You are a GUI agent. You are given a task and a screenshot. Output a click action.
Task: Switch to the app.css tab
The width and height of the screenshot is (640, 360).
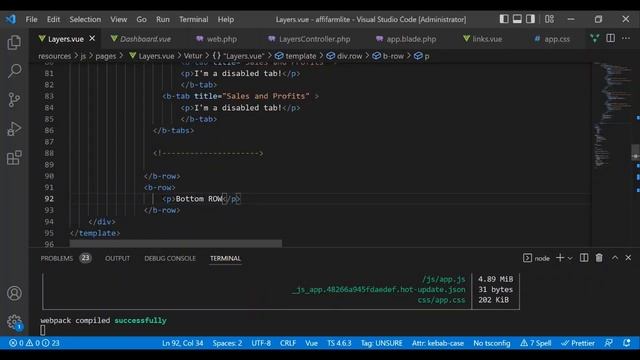[x=552, y=39]
